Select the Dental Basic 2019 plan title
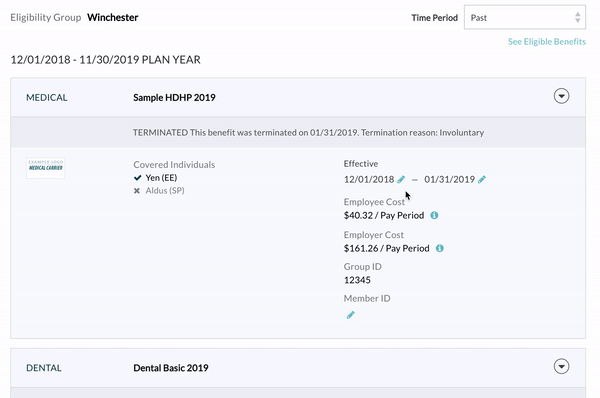Image resolution: width=600 pixels, height=398 pixels. 171,368
